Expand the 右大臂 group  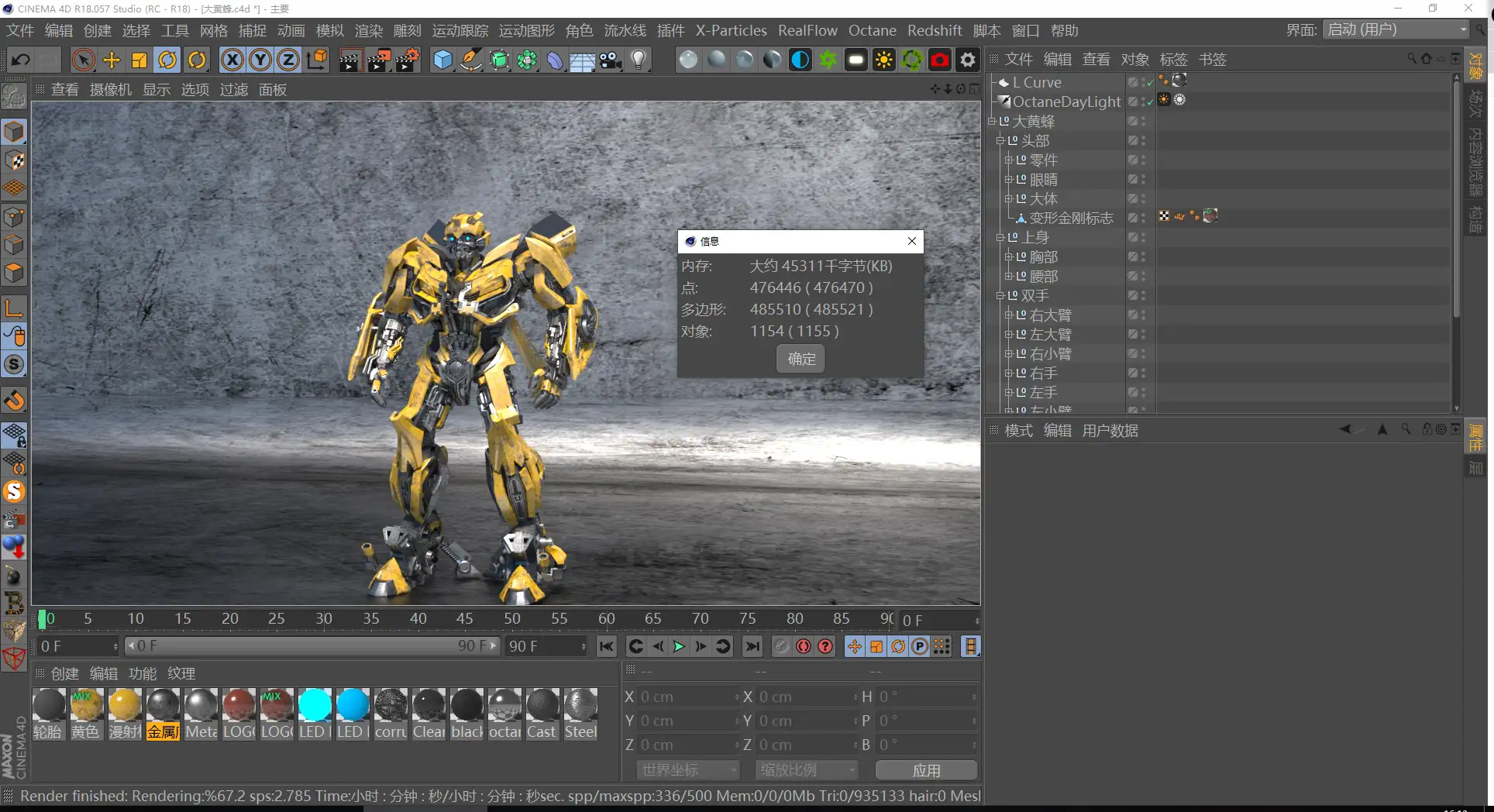(x=1009, y=315)
